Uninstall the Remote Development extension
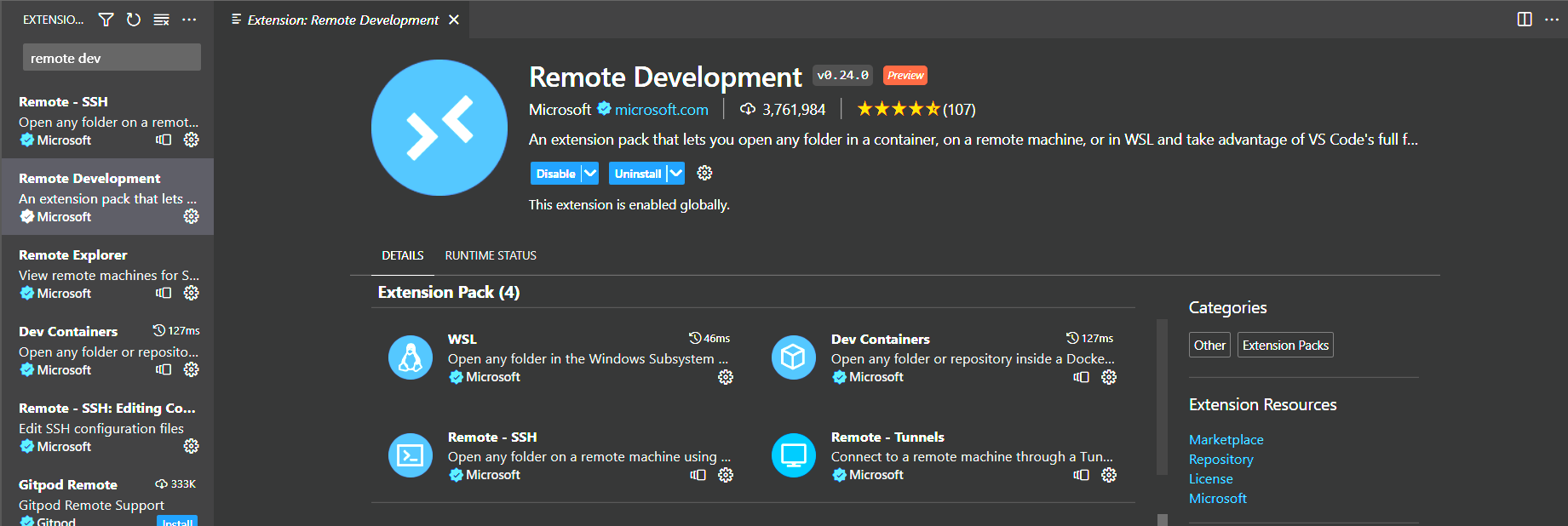 [x=637, y=174]
